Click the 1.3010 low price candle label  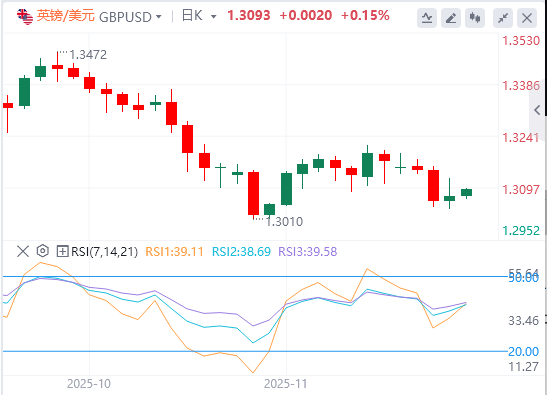tap(284, 222)
